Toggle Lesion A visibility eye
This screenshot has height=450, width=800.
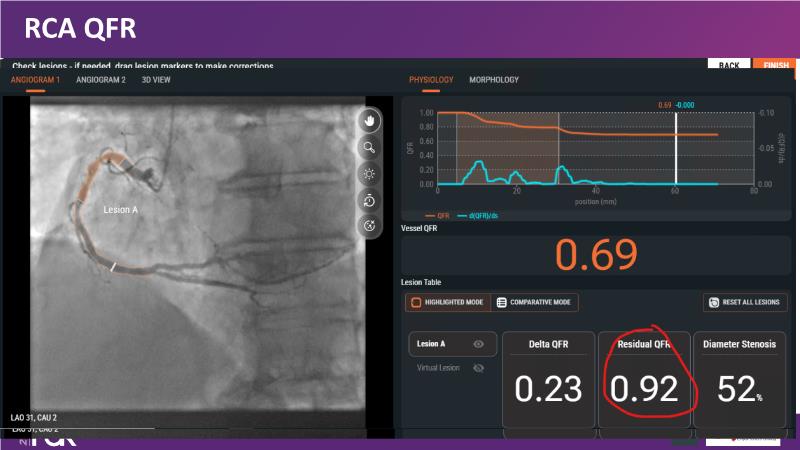click(478, 344)
